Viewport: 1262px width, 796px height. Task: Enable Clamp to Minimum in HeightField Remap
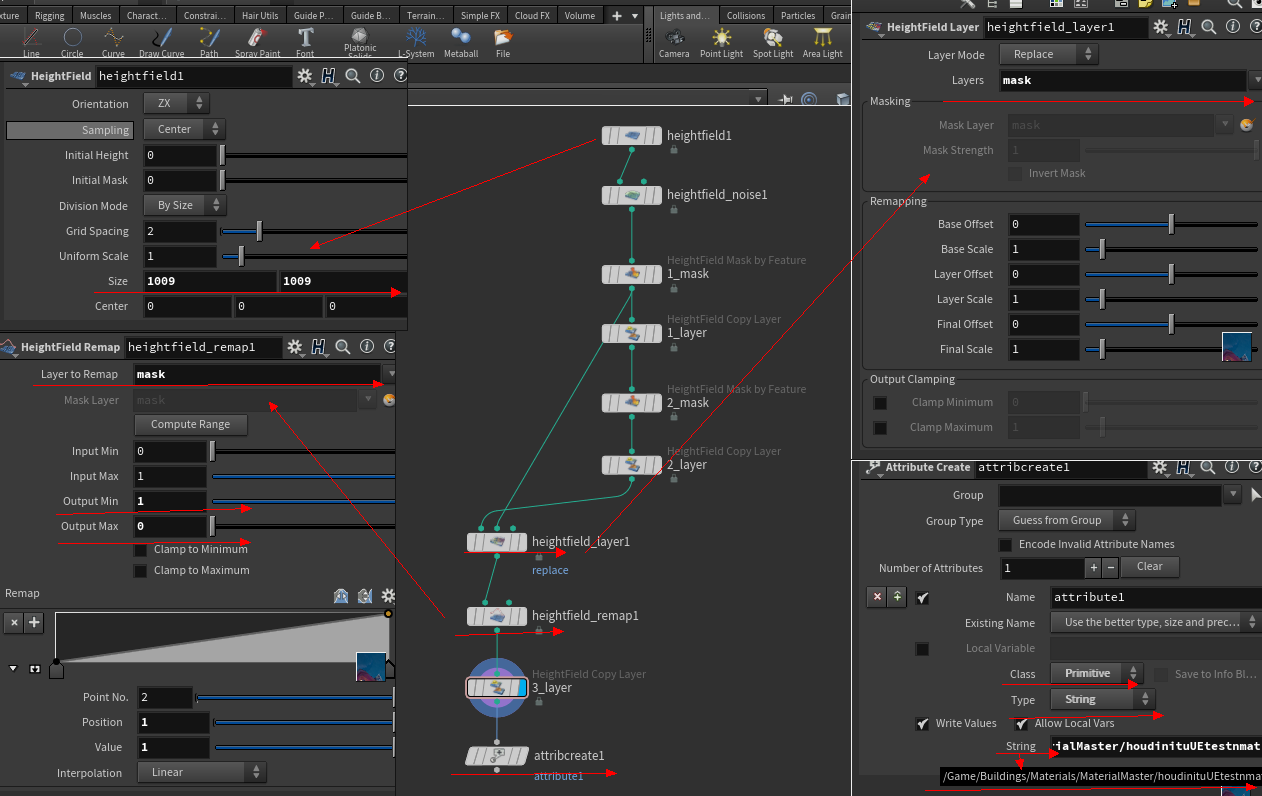(139, 548)
